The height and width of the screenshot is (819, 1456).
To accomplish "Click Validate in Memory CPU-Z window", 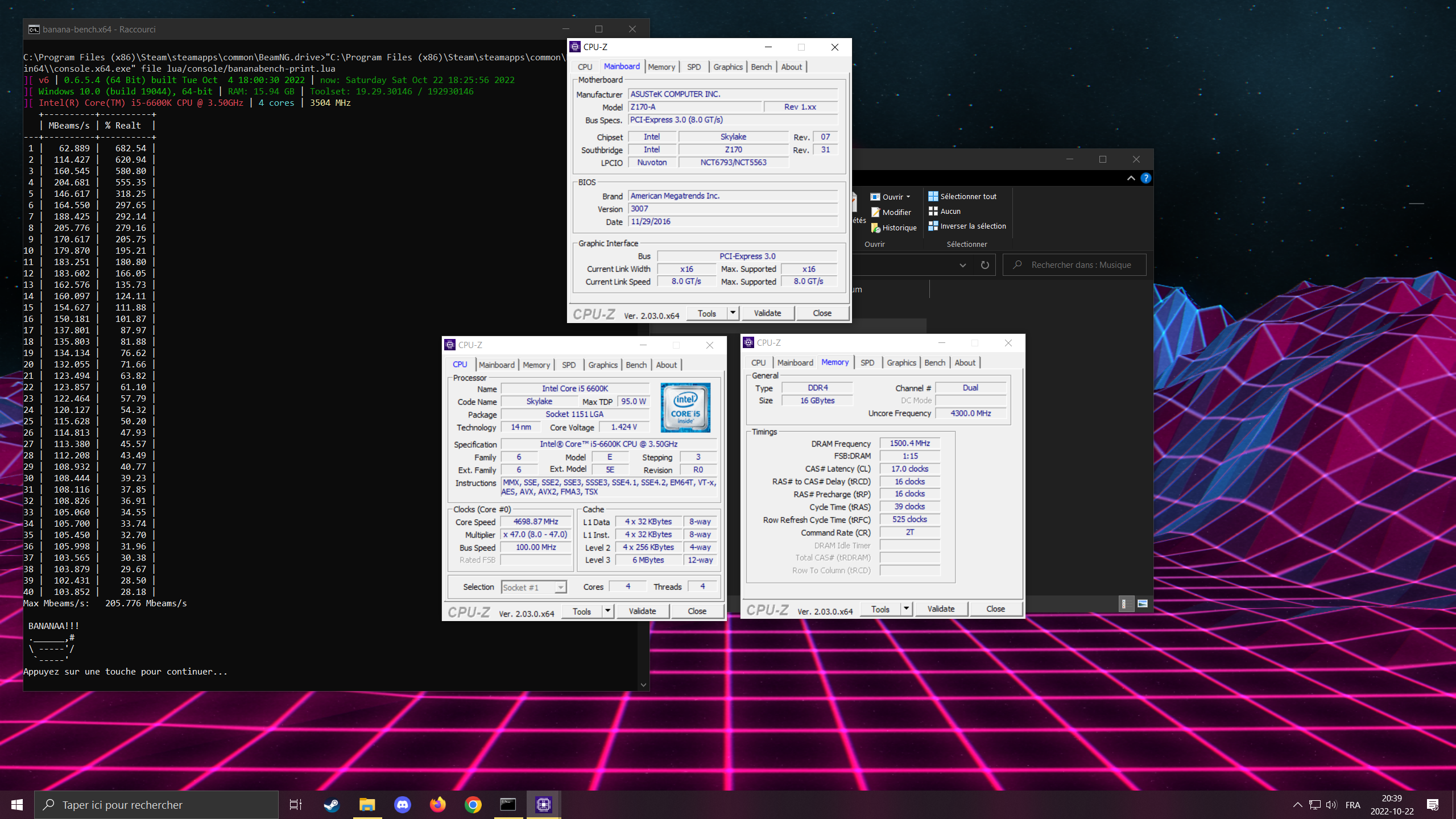I will (941, 609).
